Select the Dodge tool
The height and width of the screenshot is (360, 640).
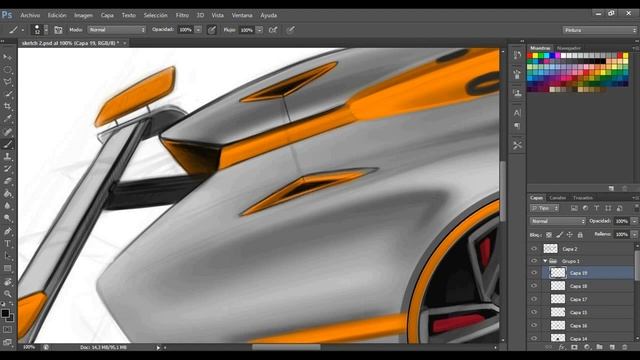7,218
